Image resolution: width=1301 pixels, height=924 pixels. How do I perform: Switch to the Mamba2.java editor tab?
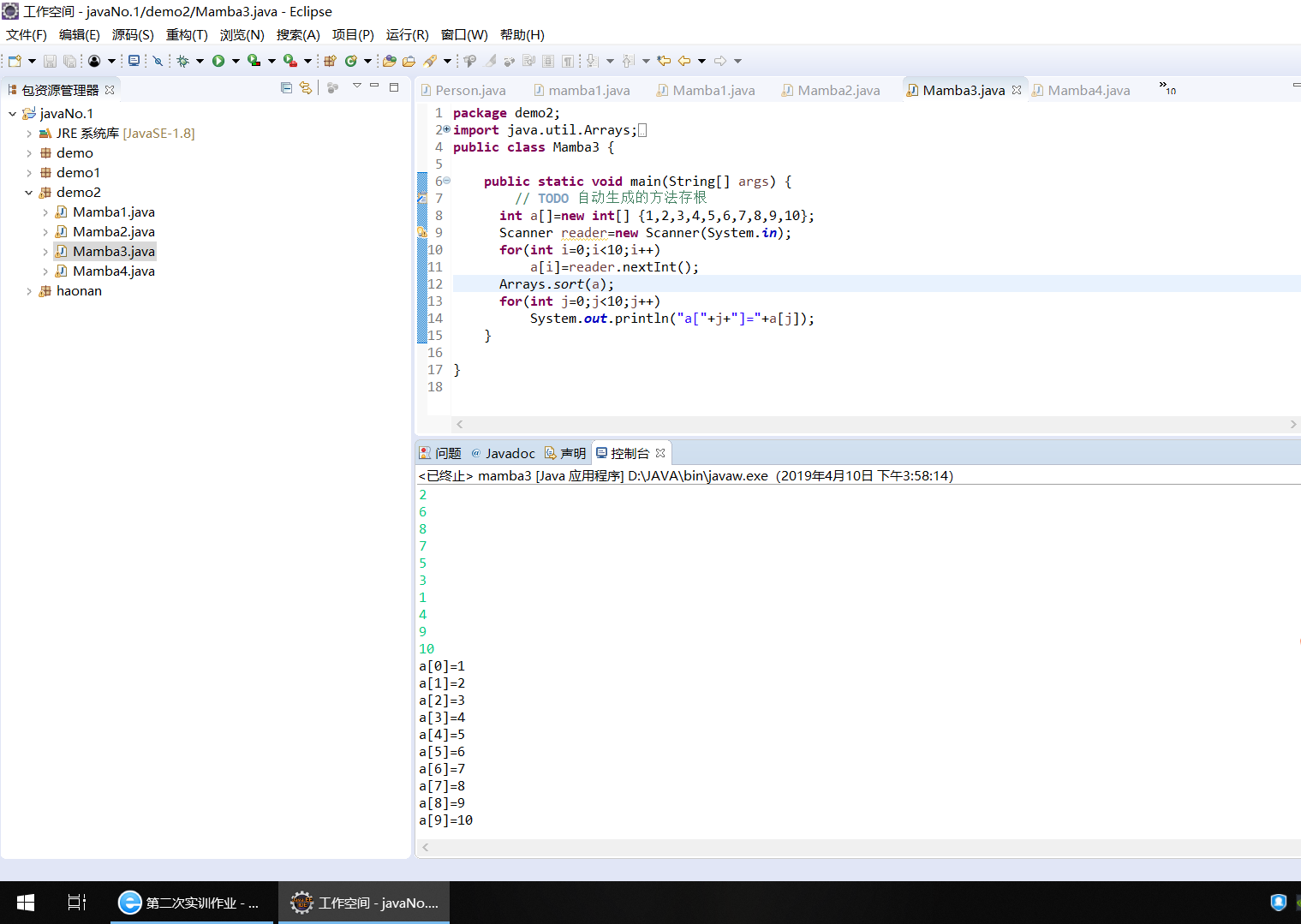coord(831,90)
